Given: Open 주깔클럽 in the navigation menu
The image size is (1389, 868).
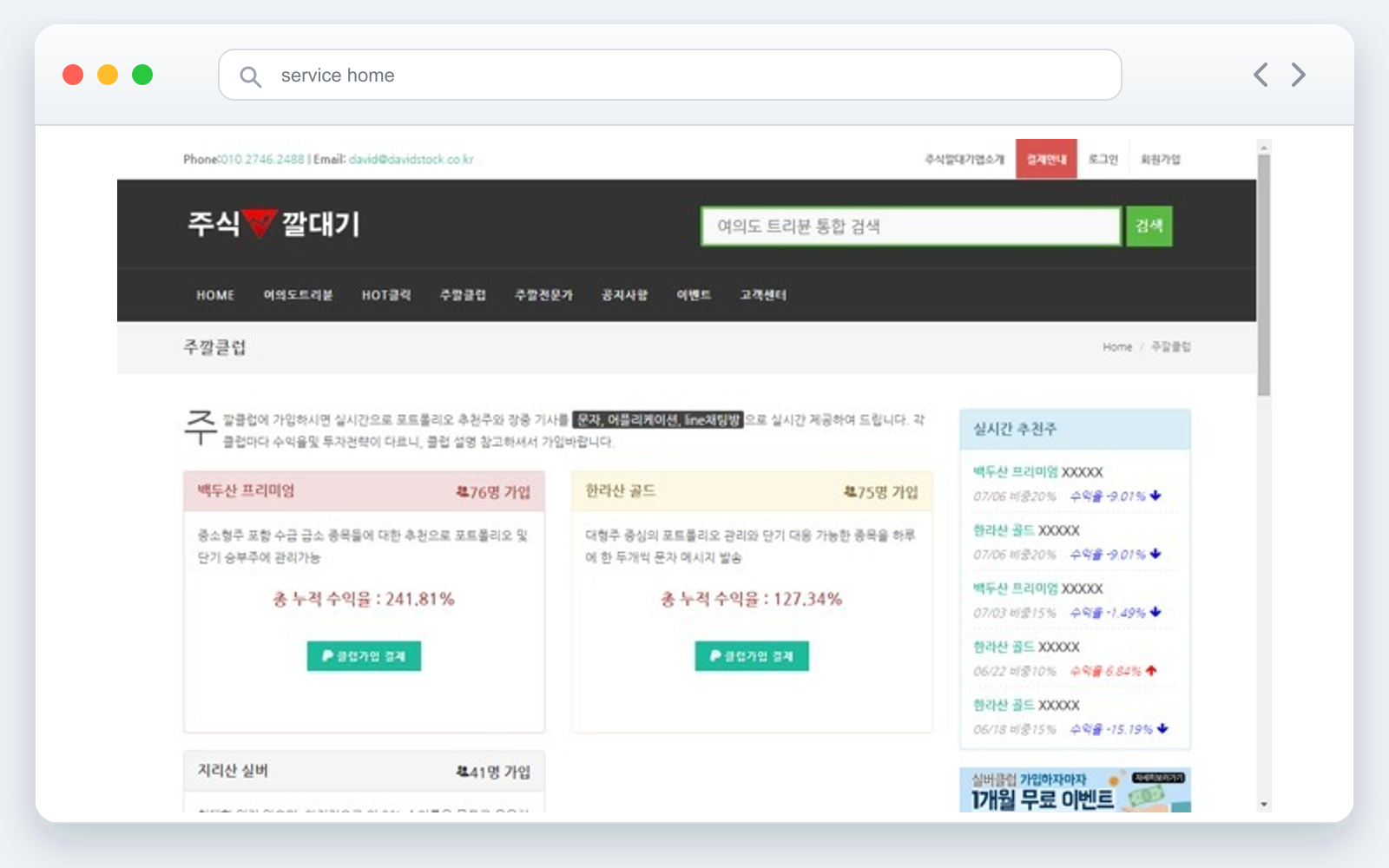Looking at the screenshot, I should tap(463, 295).
